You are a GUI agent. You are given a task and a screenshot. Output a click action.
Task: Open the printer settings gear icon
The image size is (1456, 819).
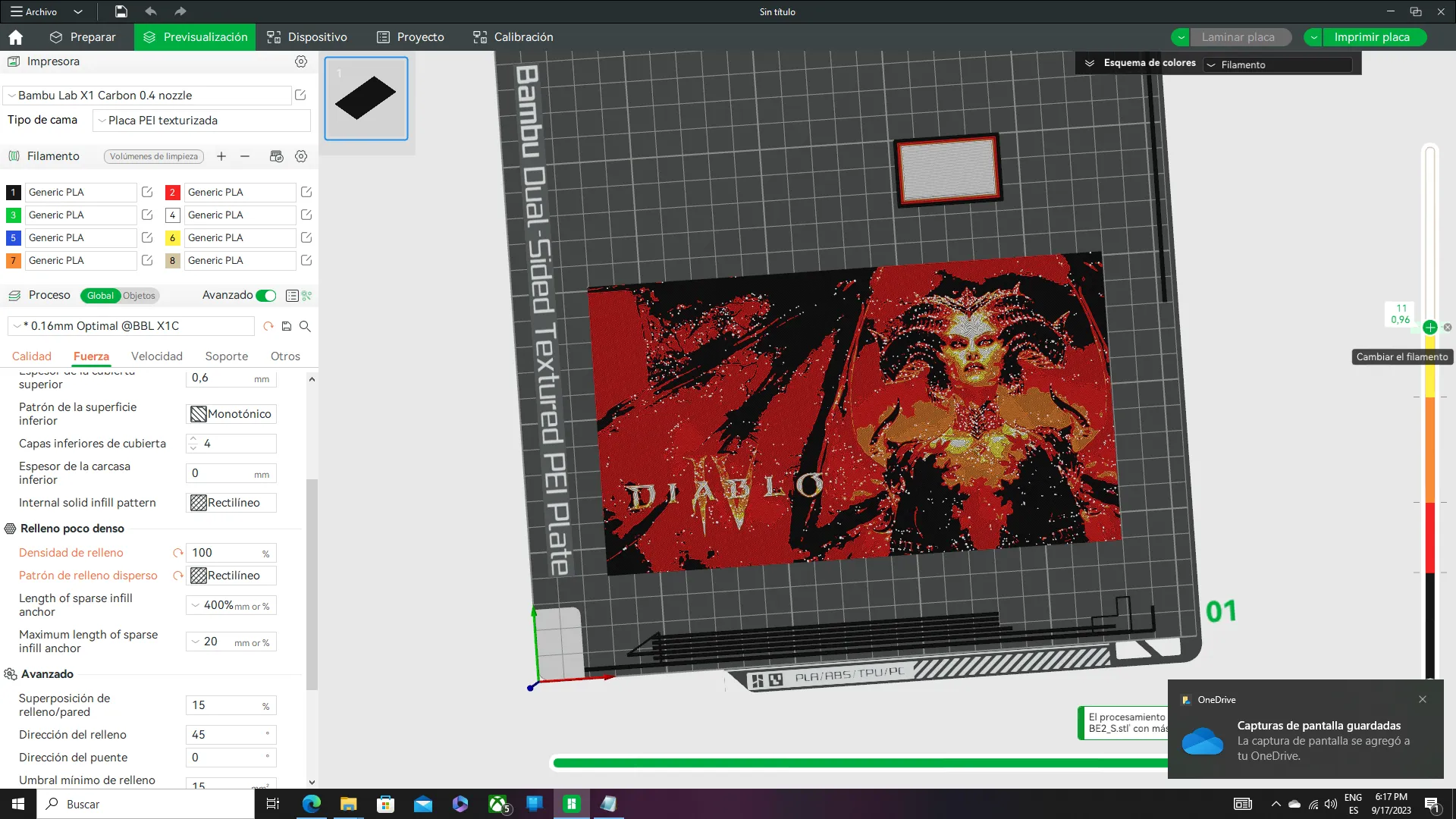(x=301, y=61)
